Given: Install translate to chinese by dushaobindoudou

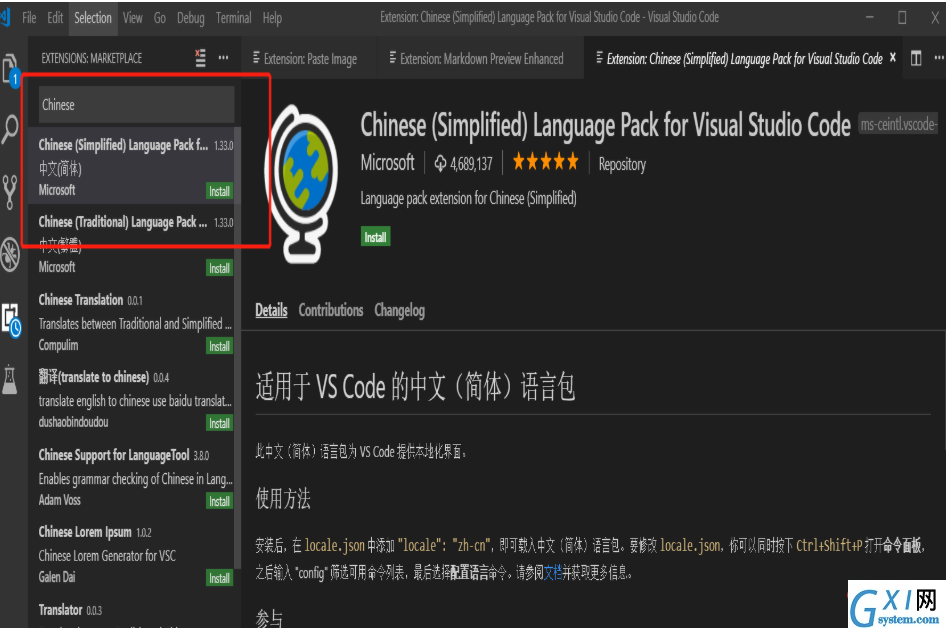Looking at the screenshot, I should click(219, 423).
